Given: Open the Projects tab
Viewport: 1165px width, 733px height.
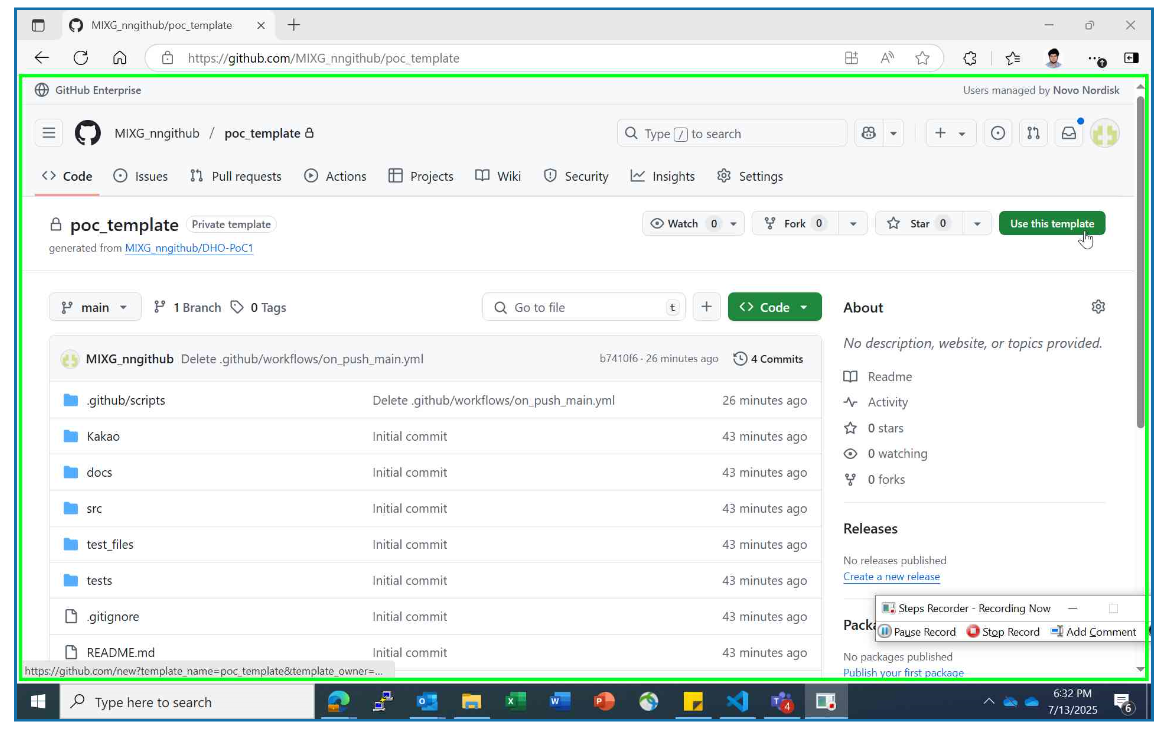Looking at the screenshot, I should pyautogui.click(x=421, y=176).
